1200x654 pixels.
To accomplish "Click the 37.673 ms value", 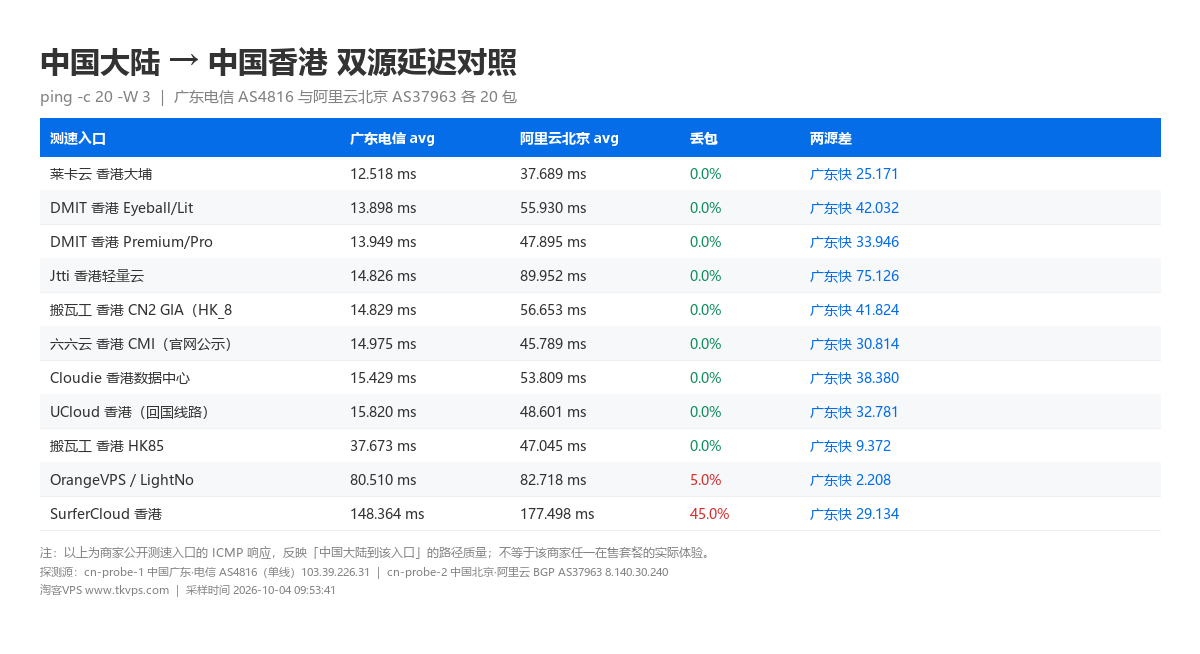I will [x=383, y=446].
